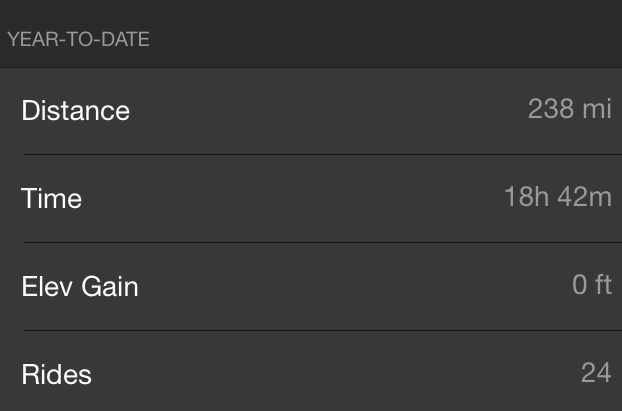The image size is (622, 411).
Task: Select the Distance row label
Action: pyautogui.click(x=75, y=110)
